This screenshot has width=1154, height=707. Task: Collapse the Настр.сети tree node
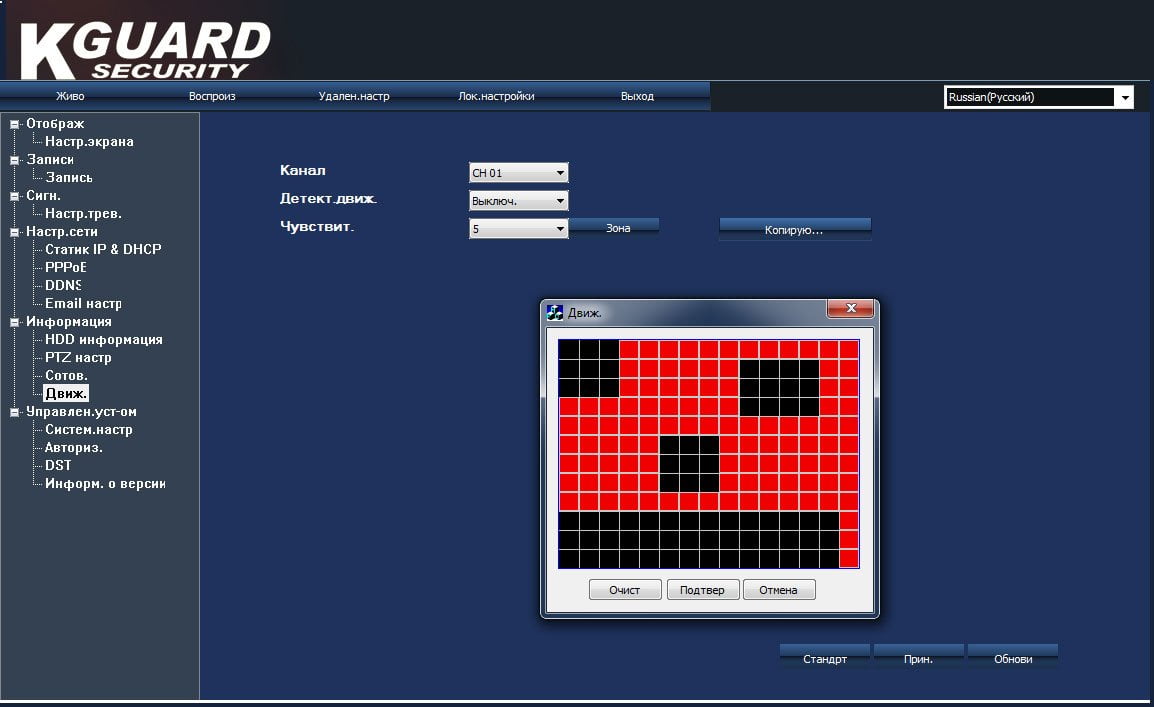14,232
